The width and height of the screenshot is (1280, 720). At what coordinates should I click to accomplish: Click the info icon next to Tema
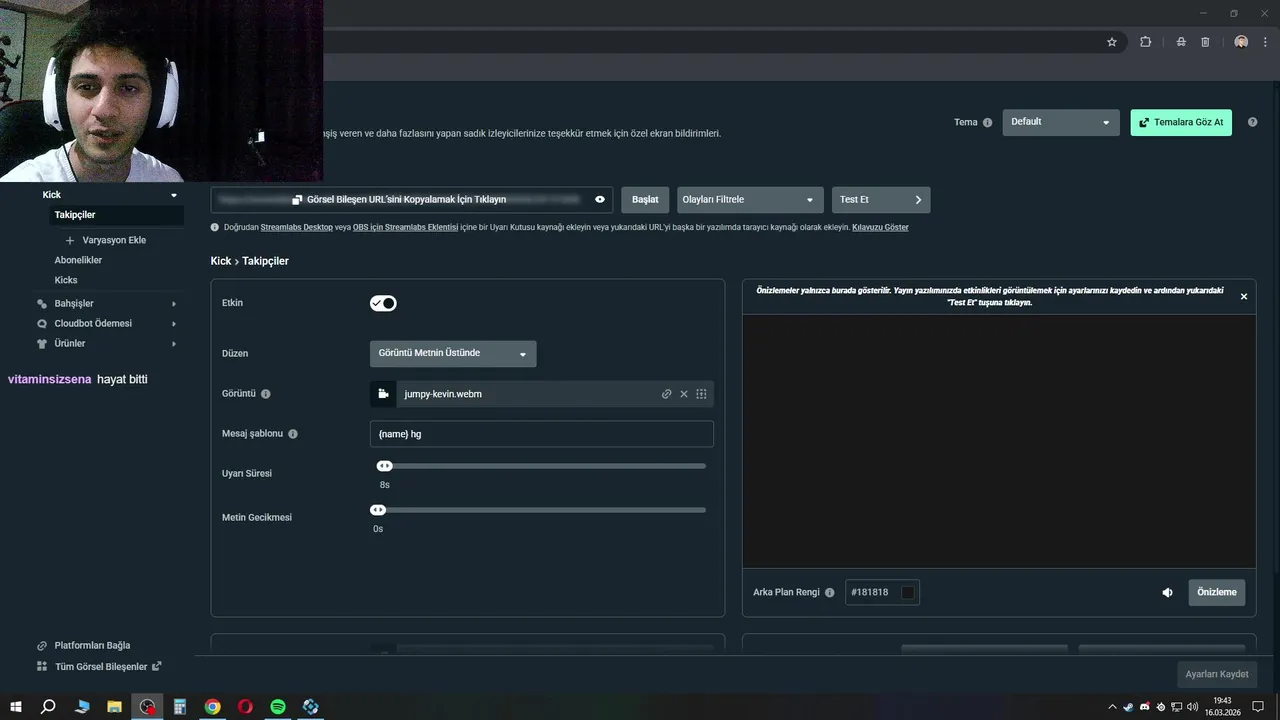[987, 122]
